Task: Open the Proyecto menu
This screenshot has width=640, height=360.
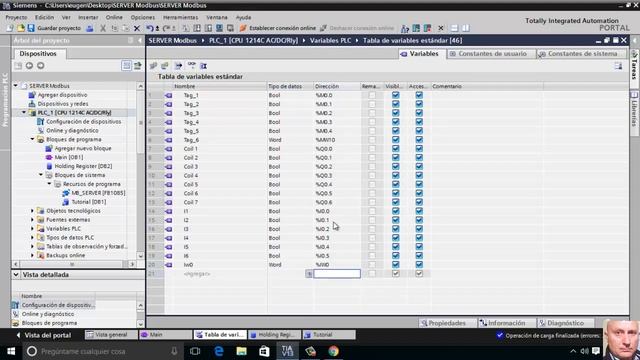Action: coord(16,17)
